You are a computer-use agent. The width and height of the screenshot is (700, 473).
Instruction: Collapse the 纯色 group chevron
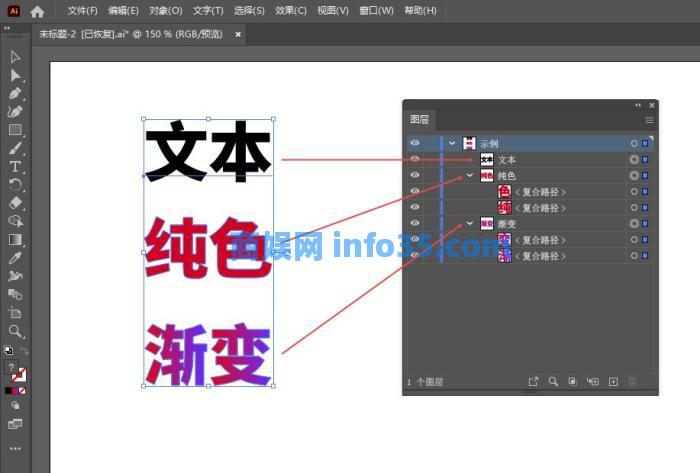click(470, 175)
